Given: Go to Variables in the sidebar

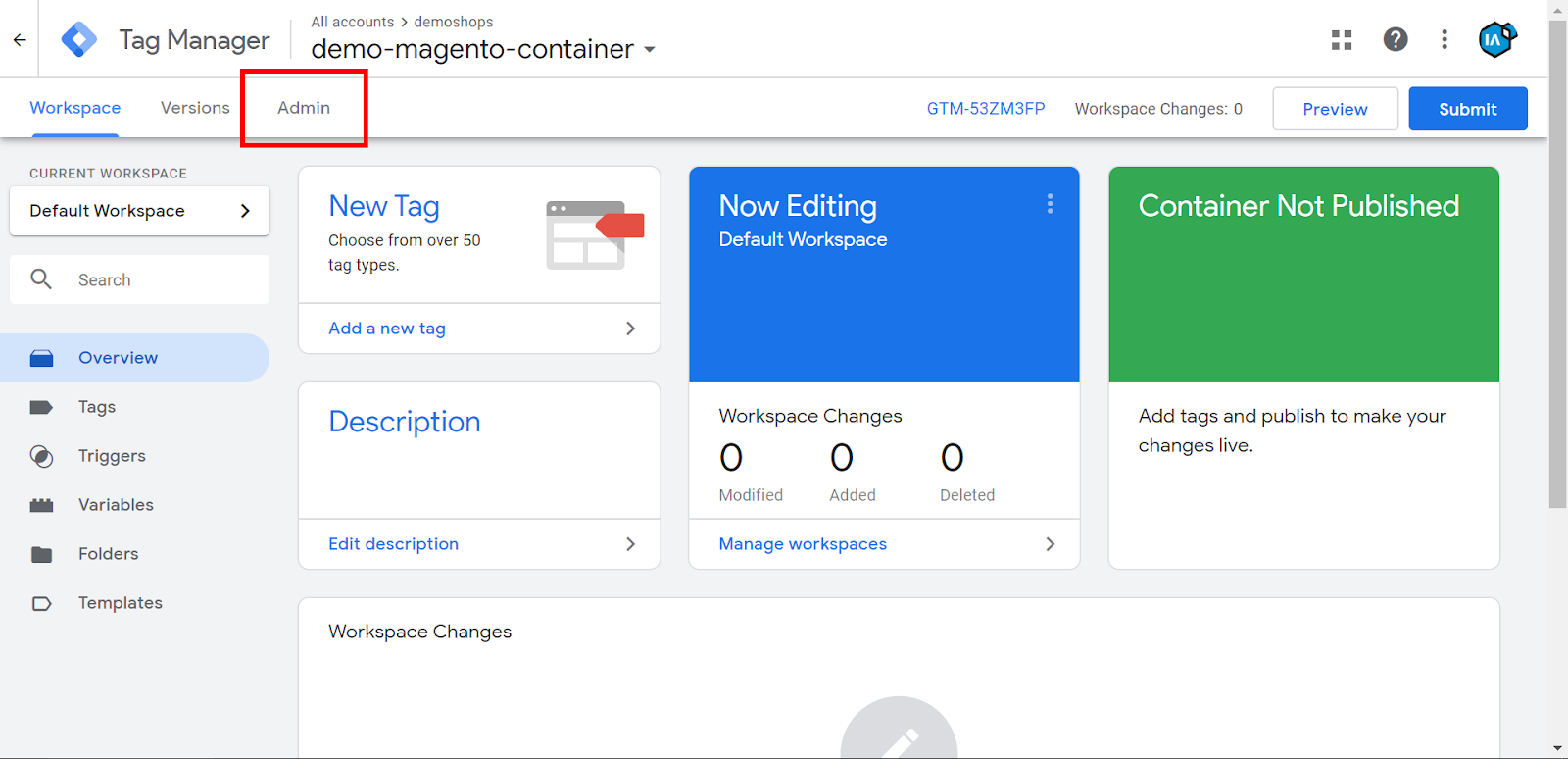Looking at the screenshot, I should [x=116, y=505].
